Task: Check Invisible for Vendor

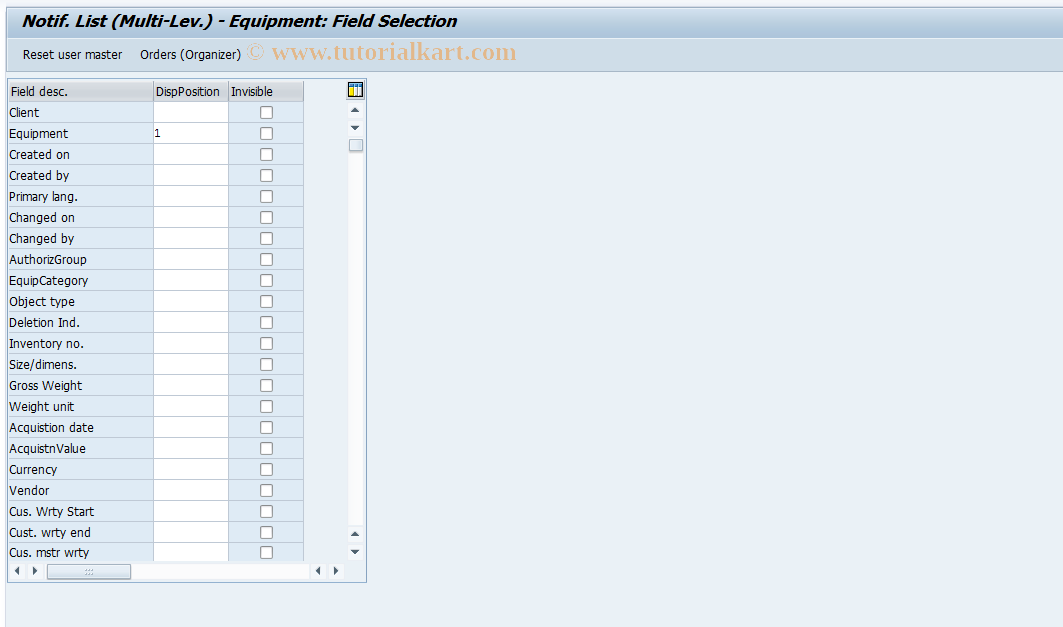Action: coord(266,491)
